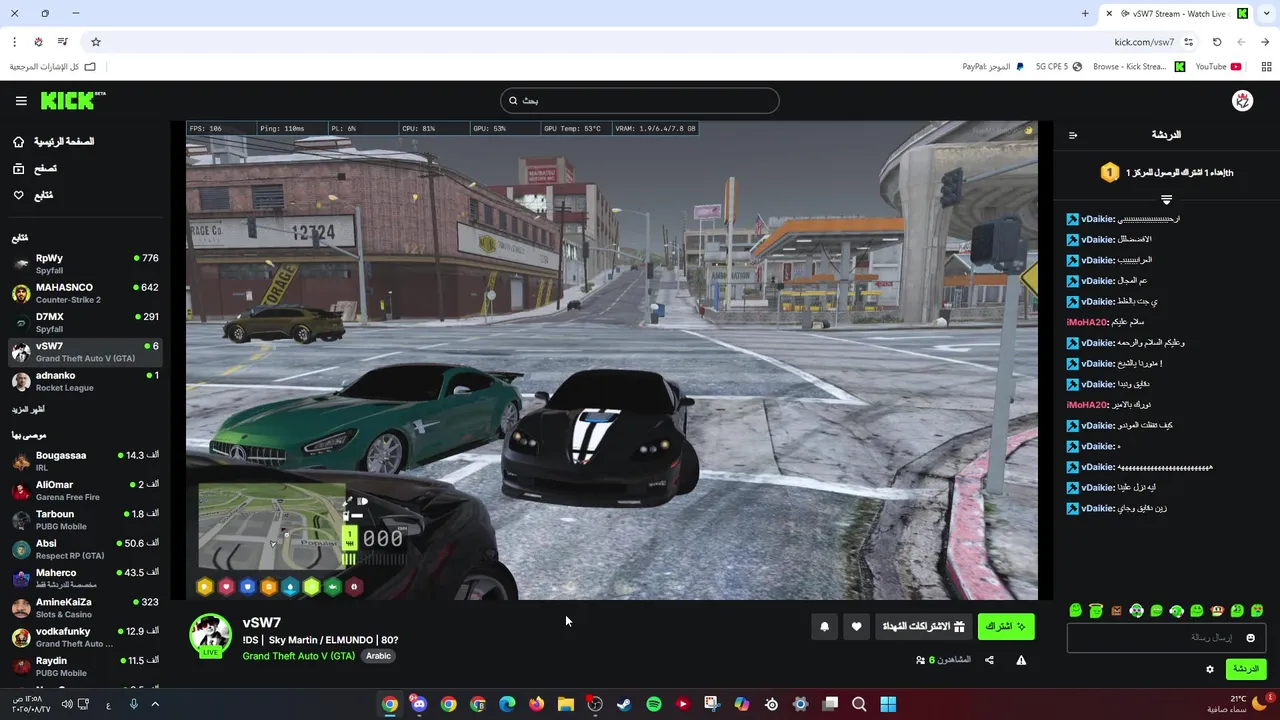Viewport: 1280px width, 720px height.
Task: Expand the pinned gift leaderboard chevron
Action: tap(1166, 200)
